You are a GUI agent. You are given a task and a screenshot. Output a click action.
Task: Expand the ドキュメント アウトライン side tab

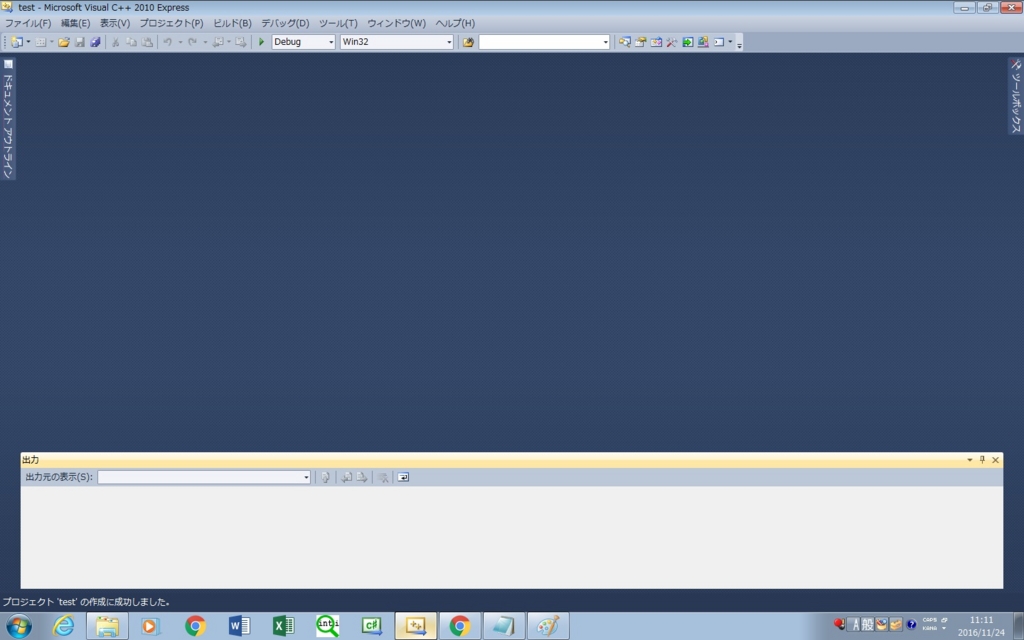click(x=8, y=118)
